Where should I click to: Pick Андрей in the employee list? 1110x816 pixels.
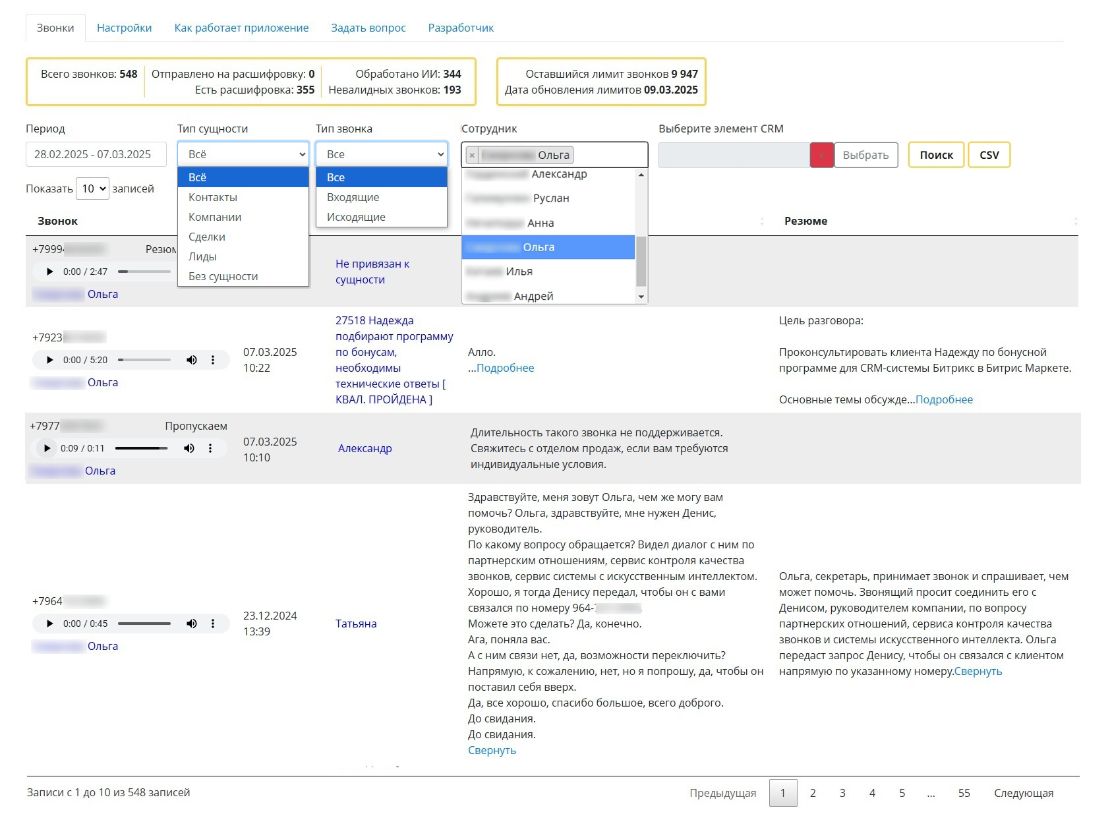pyautogui.click(x=549, y=297)
